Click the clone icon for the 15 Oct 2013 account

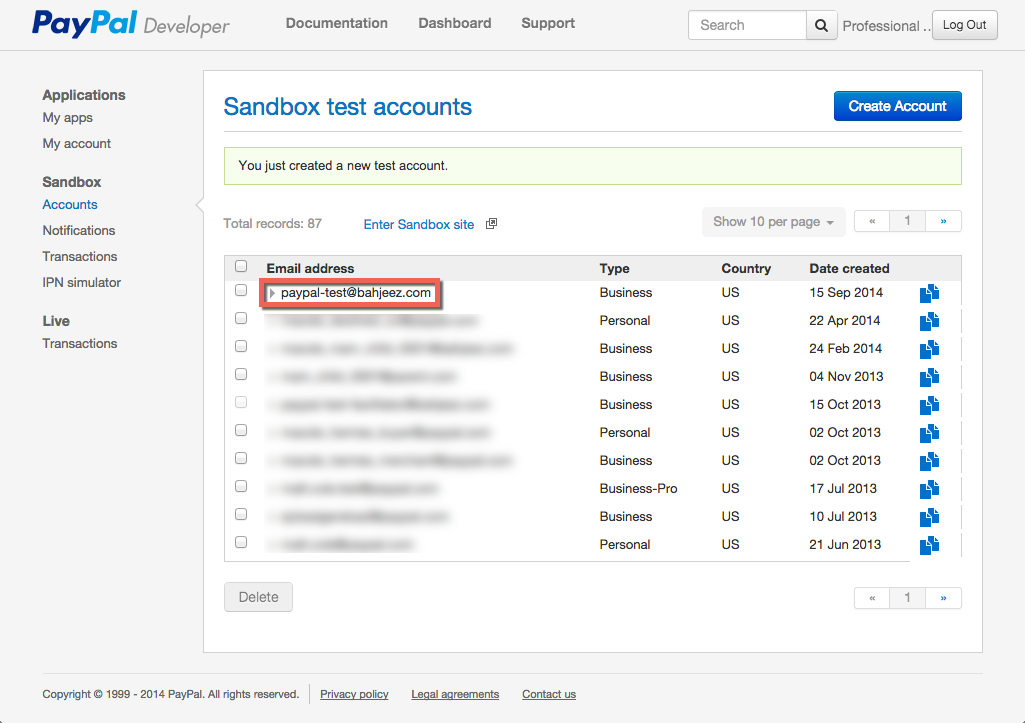(x=929, y=405)
